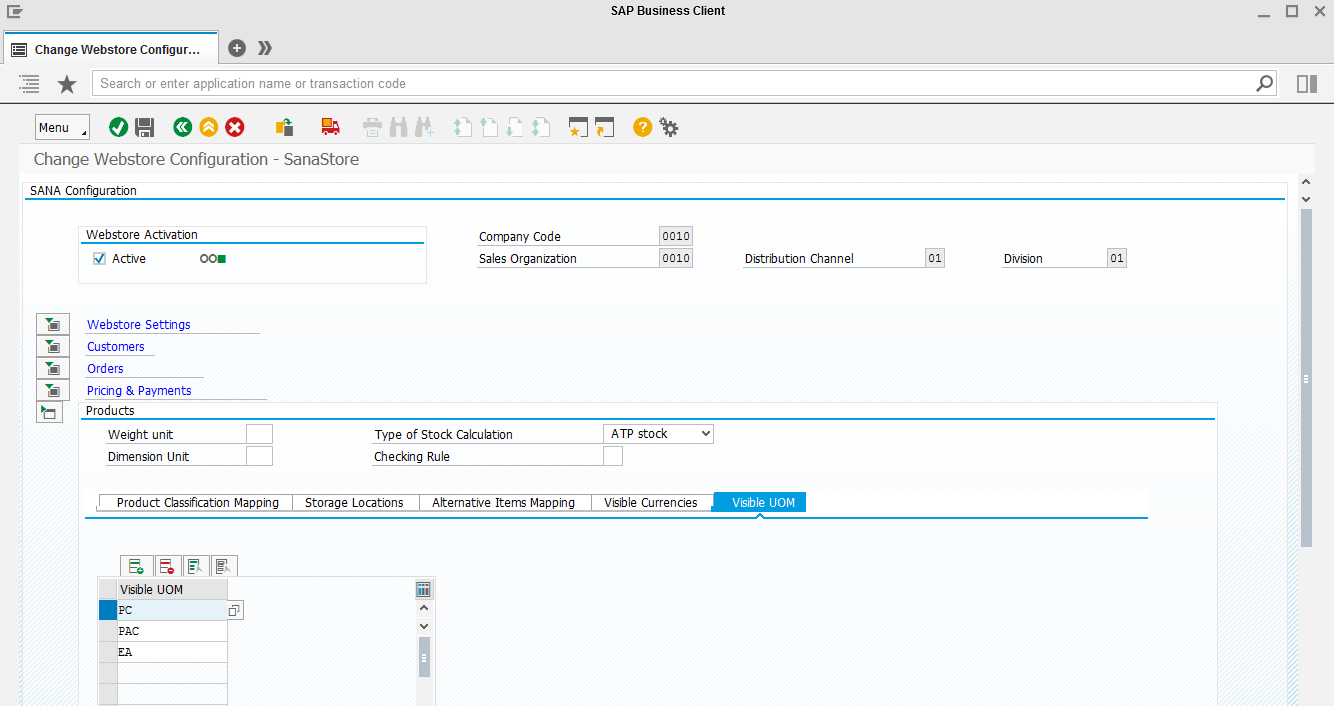This screenshot has width=1334, height=706.
Task: Open the Customers link
Action: coord(116,346)
